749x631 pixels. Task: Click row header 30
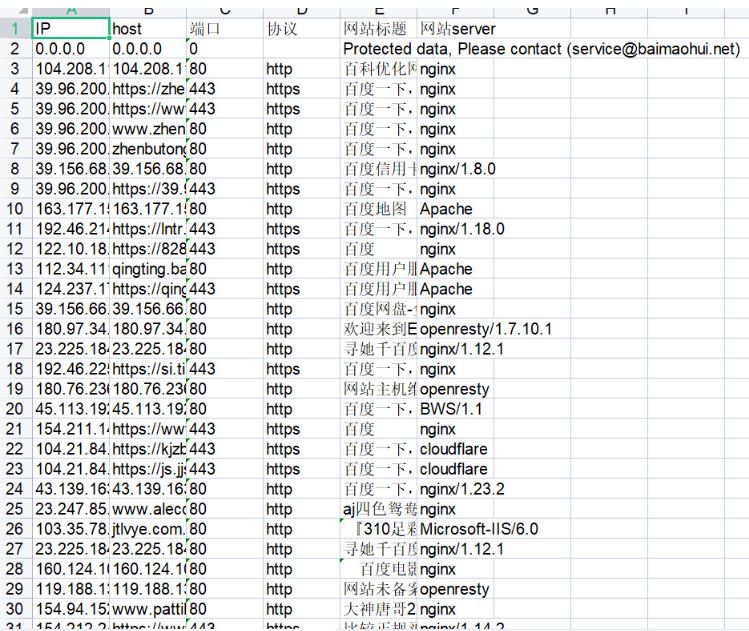pos(15,610)
